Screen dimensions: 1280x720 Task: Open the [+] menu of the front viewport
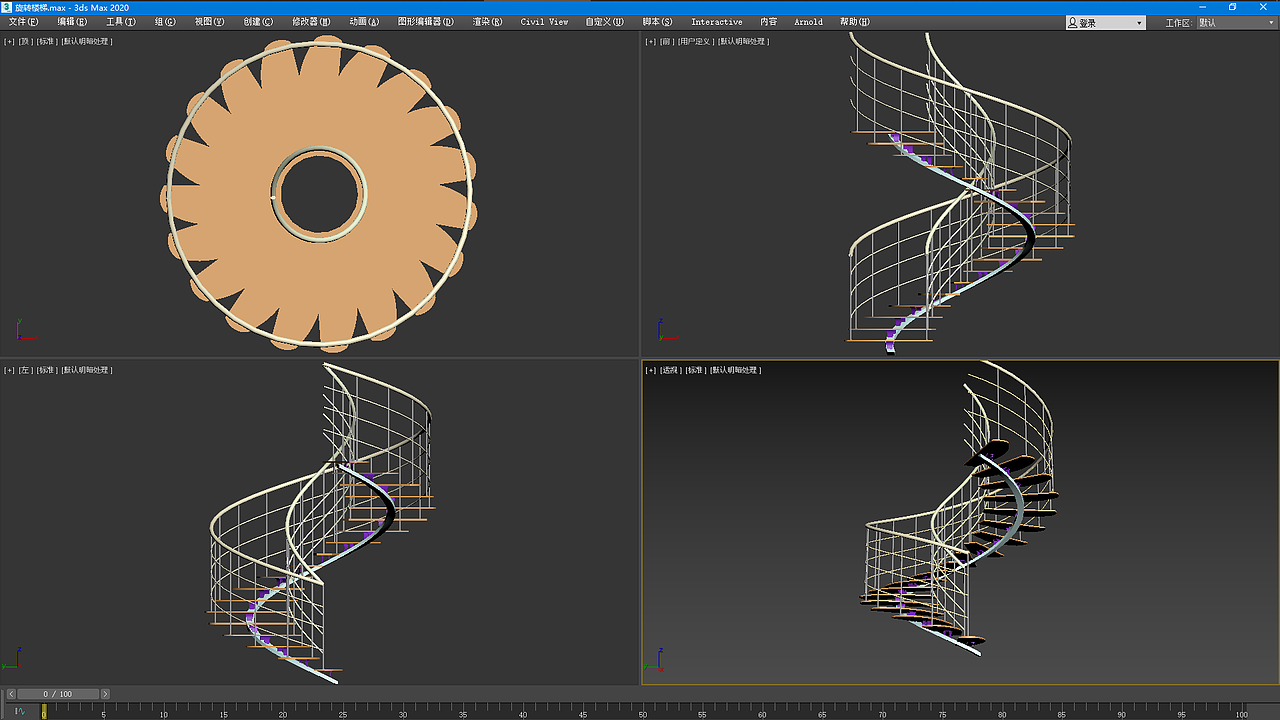coord(651,41)
